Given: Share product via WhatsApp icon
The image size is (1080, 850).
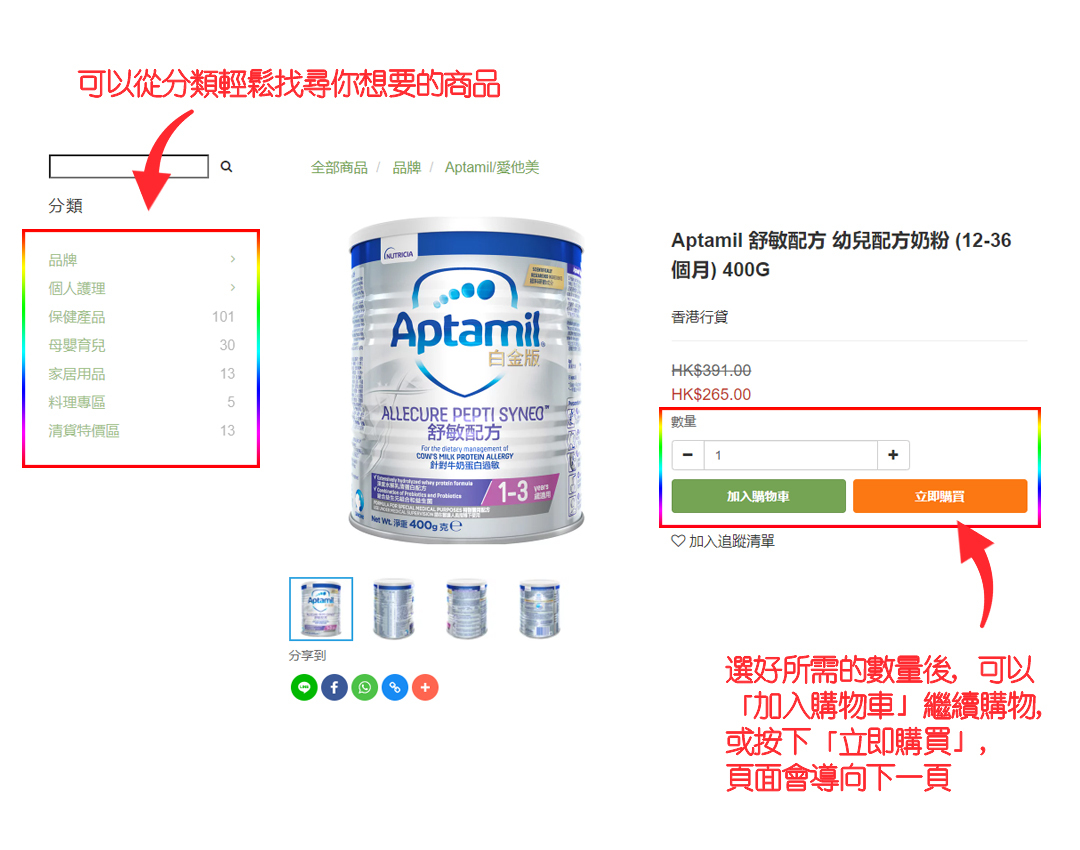Looking at the screenshot, I should (x=364, y=687).
